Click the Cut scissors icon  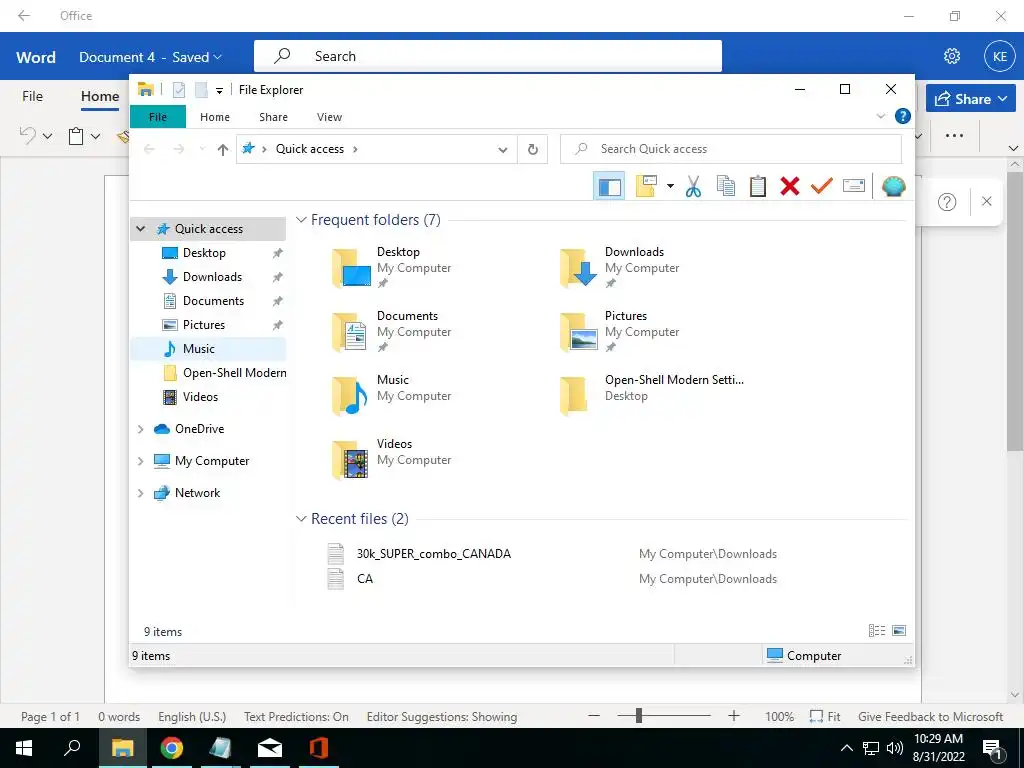[x=693, y=187]
